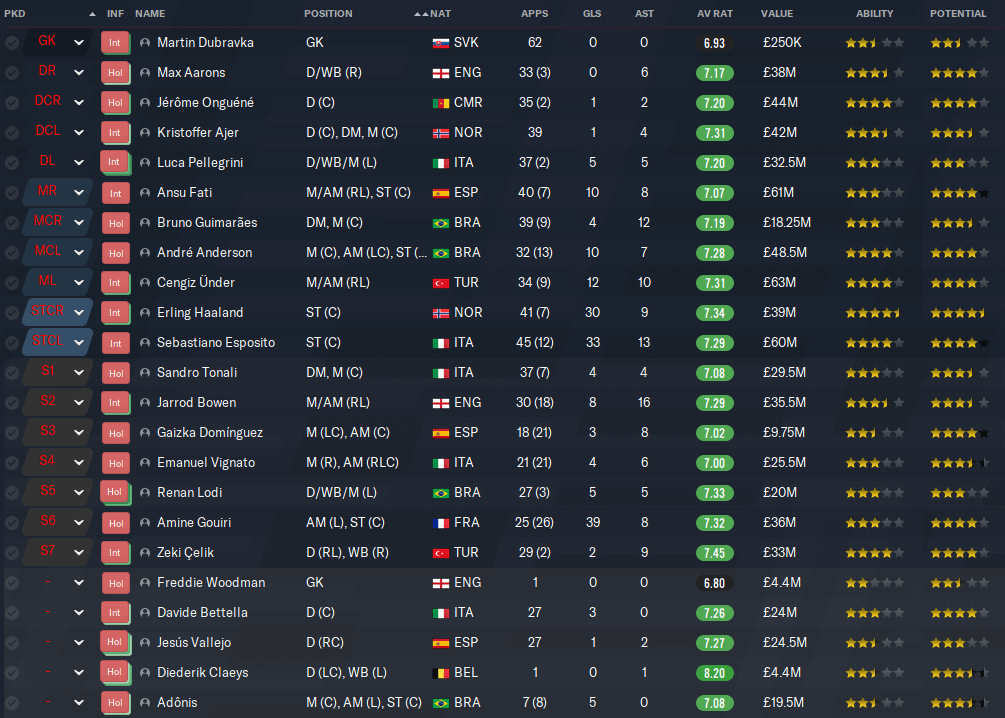
Task: Click Cengiz Ünder's Int info badge
Action: click(115, 283)
